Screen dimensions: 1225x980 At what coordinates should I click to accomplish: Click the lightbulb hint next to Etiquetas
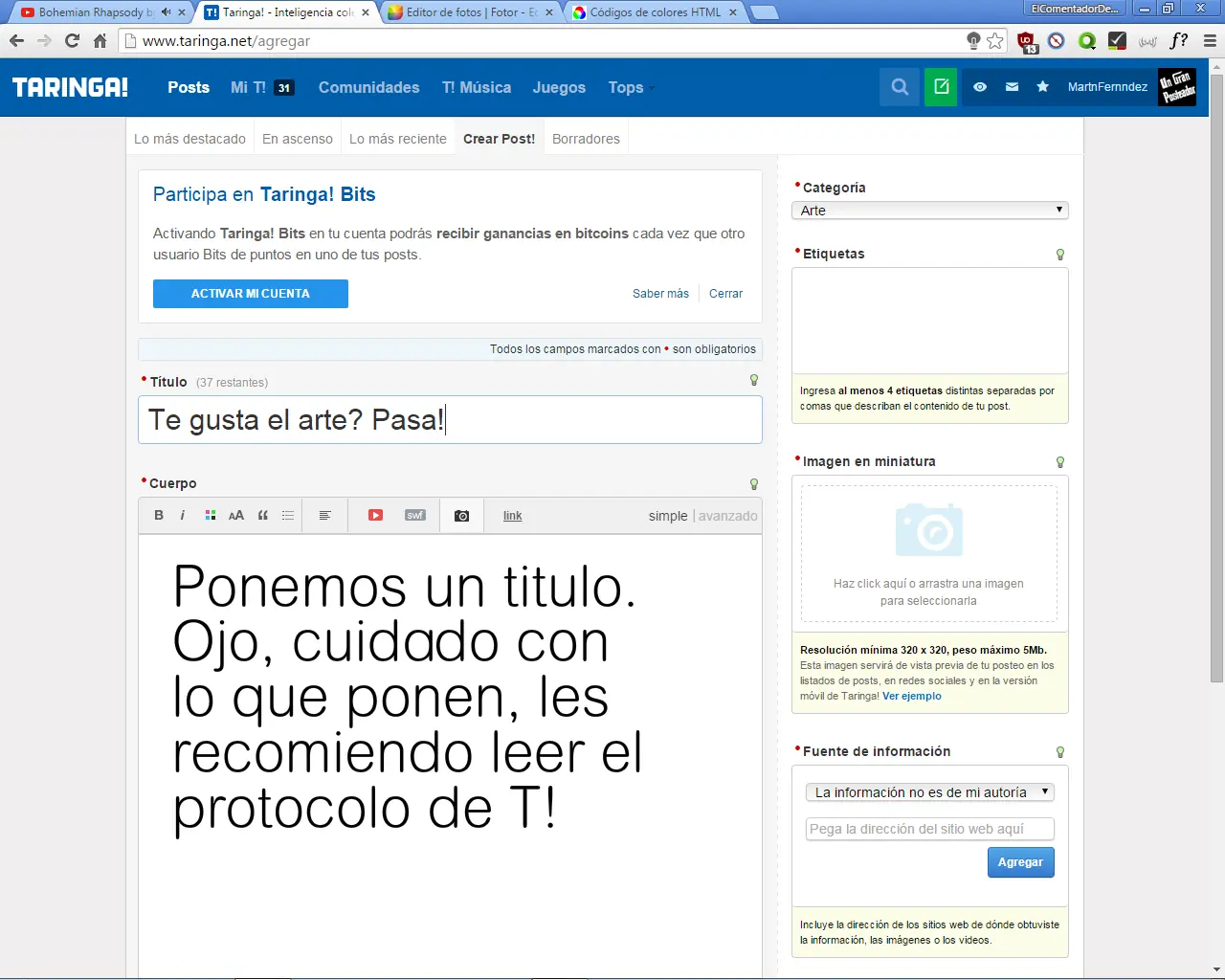[x=1060, y=255]
